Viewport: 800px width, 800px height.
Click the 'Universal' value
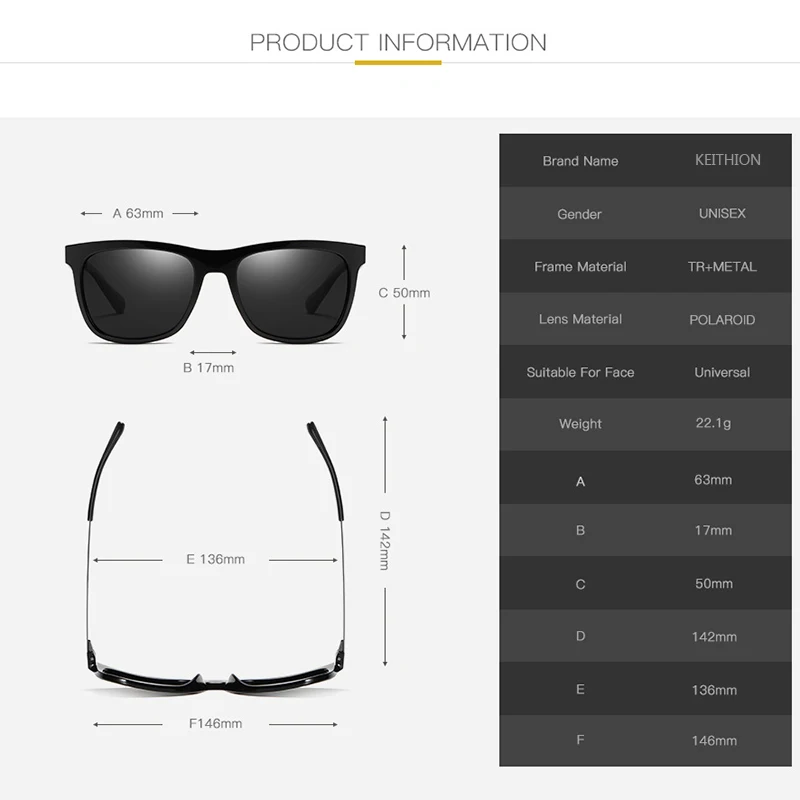(722, 372)
